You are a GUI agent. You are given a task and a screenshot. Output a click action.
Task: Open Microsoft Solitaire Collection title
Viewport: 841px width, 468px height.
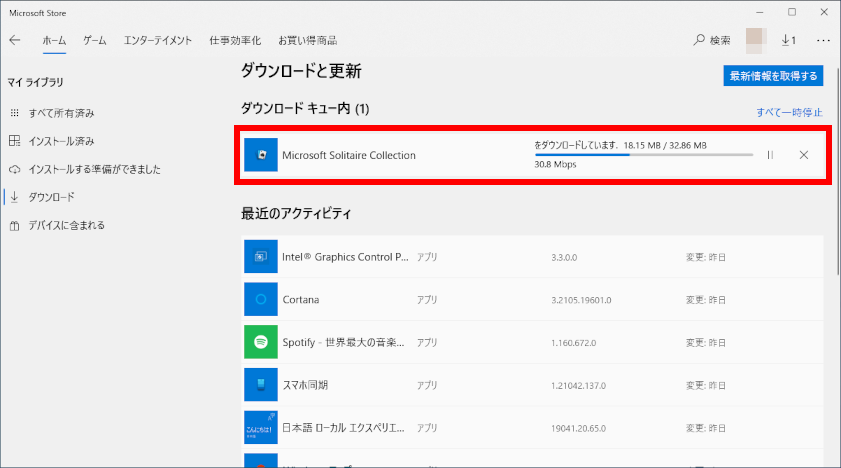pos(349,155)
